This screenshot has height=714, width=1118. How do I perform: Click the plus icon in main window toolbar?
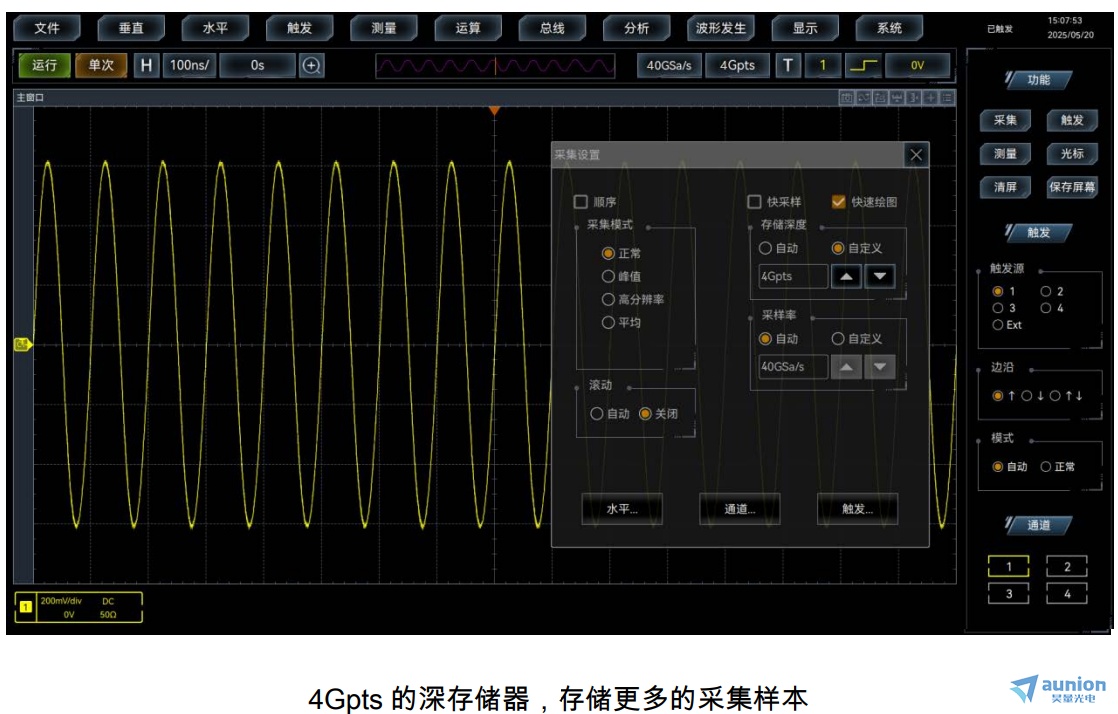pyautogui.click(x=930, y=98)
